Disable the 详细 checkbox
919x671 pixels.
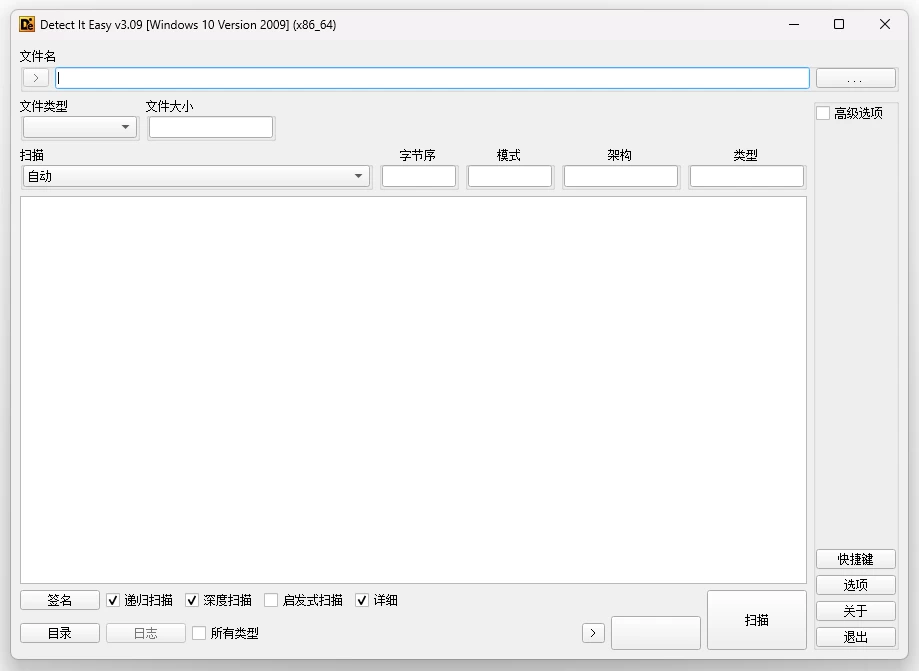click(362, 600)
